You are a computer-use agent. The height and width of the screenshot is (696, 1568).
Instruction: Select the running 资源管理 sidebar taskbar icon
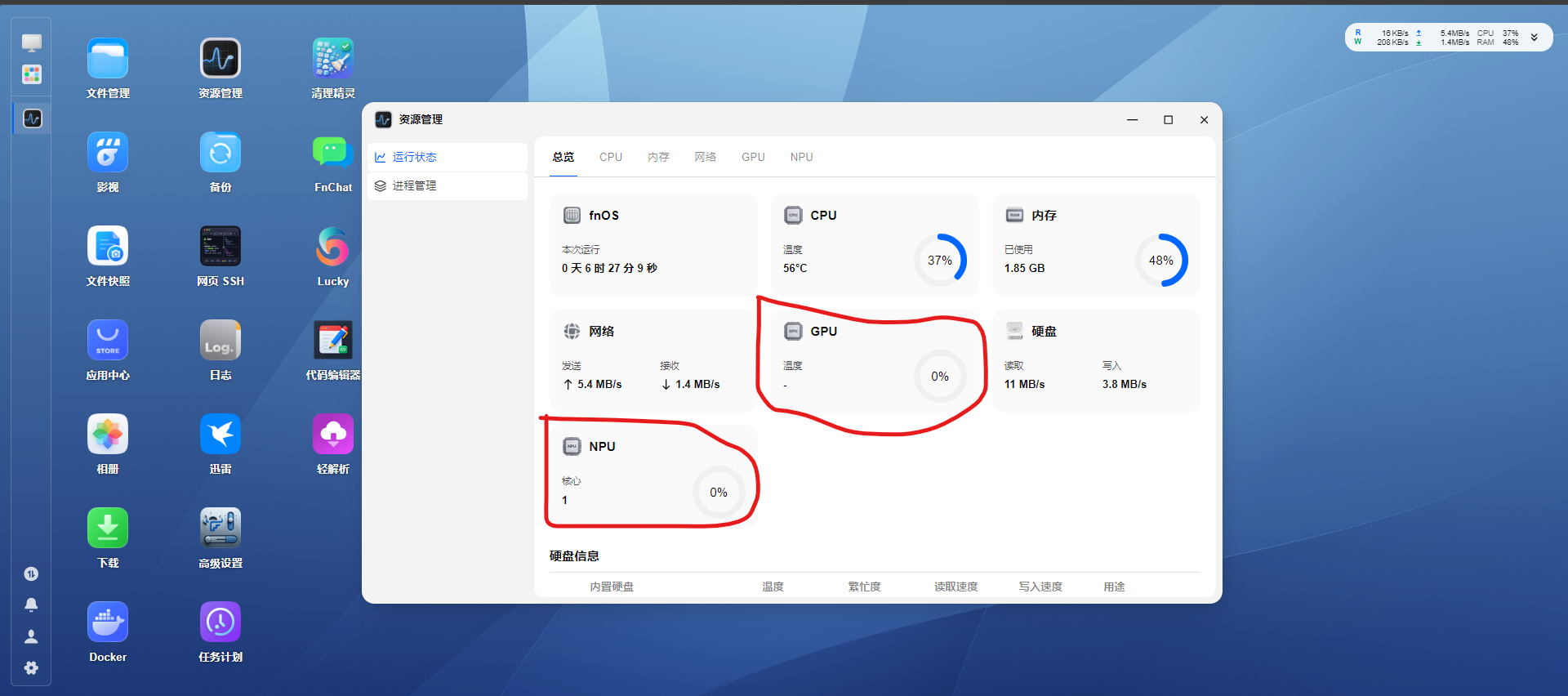point(32,118)
